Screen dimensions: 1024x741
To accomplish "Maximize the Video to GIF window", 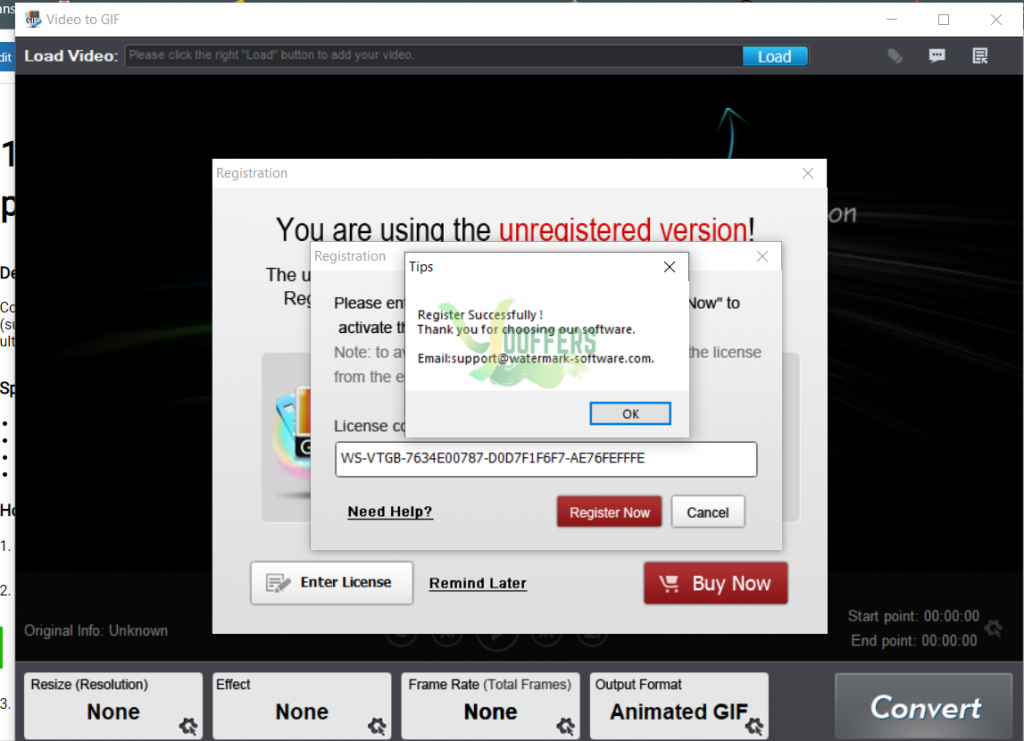I will coord(944,20).
